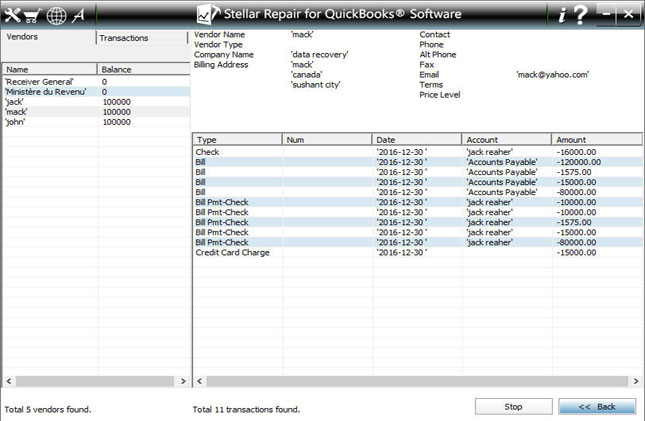Open the question mark help icon

(580, 15)
